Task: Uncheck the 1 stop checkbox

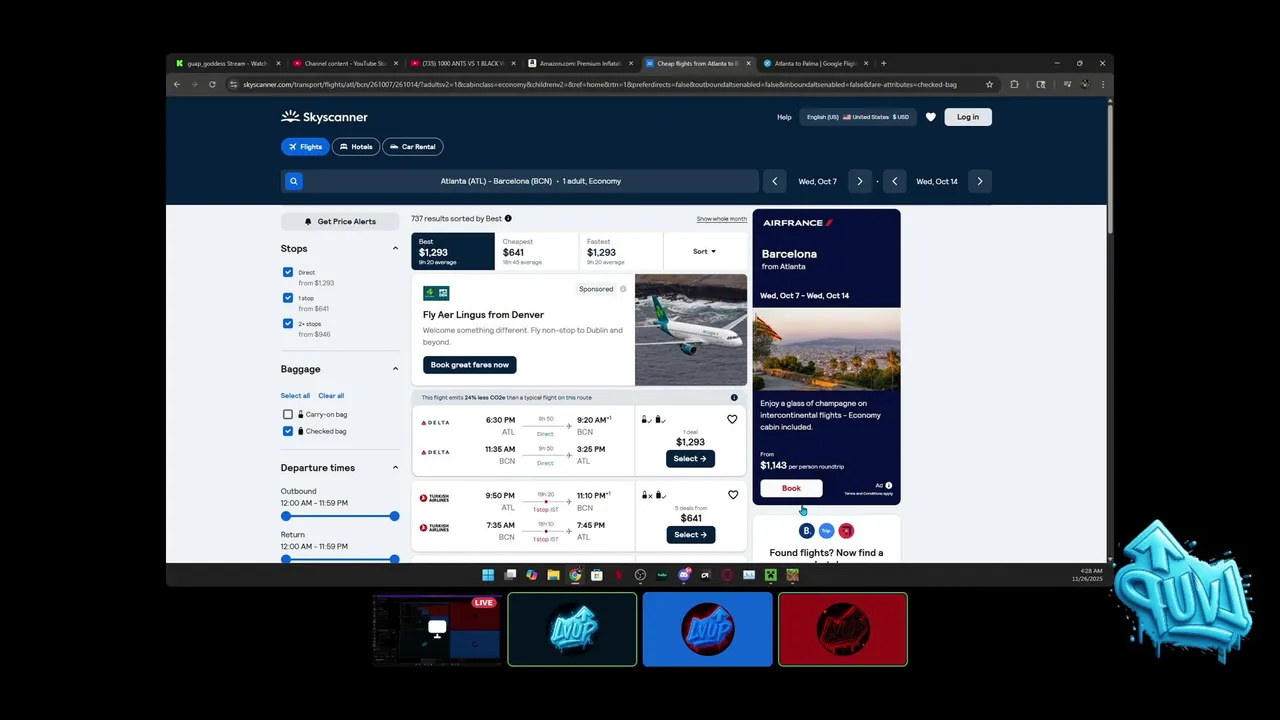Action: point(288,298)
